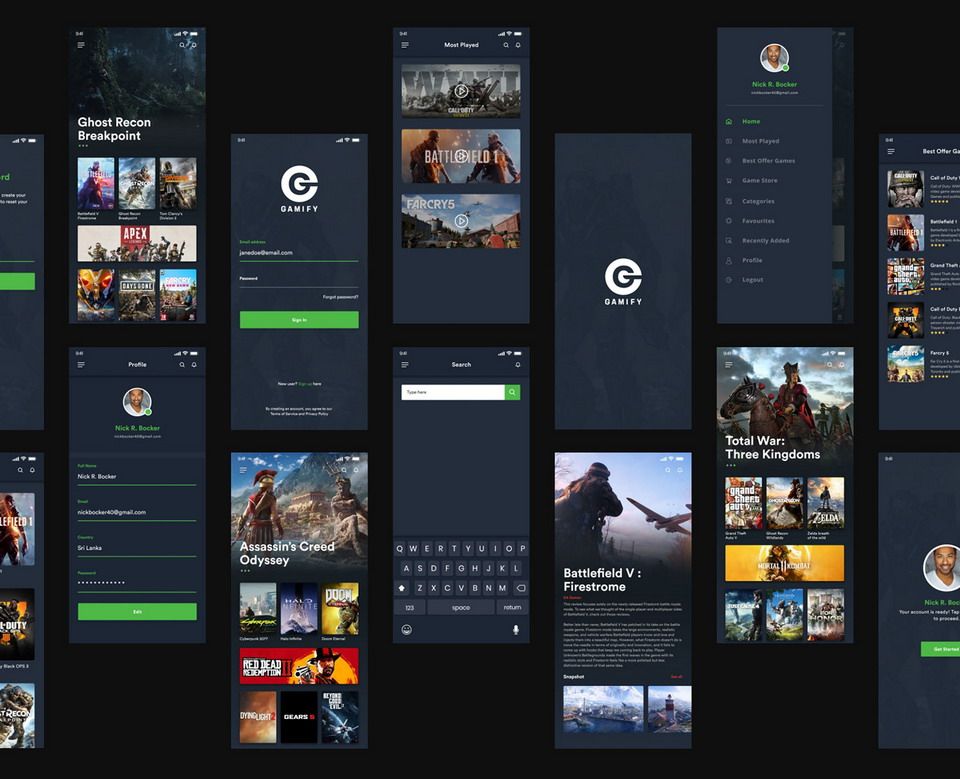Open hamburger menu on Most Played screen
960x779 pixels.
[405, 45]
